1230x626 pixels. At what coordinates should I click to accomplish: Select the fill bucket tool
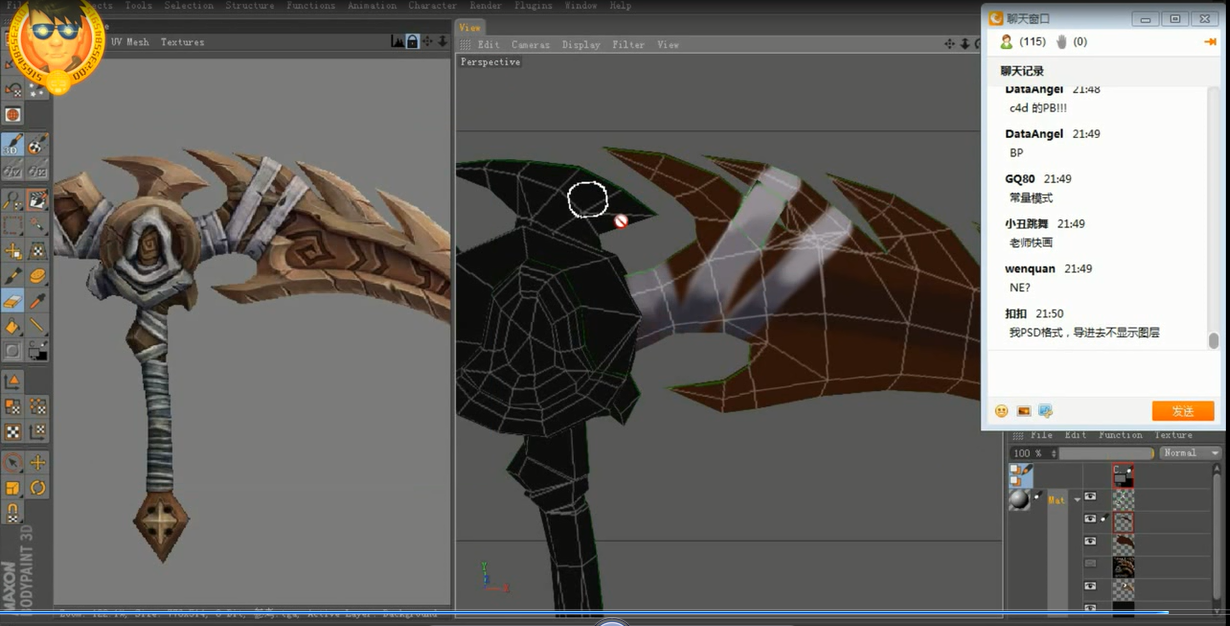12,325
